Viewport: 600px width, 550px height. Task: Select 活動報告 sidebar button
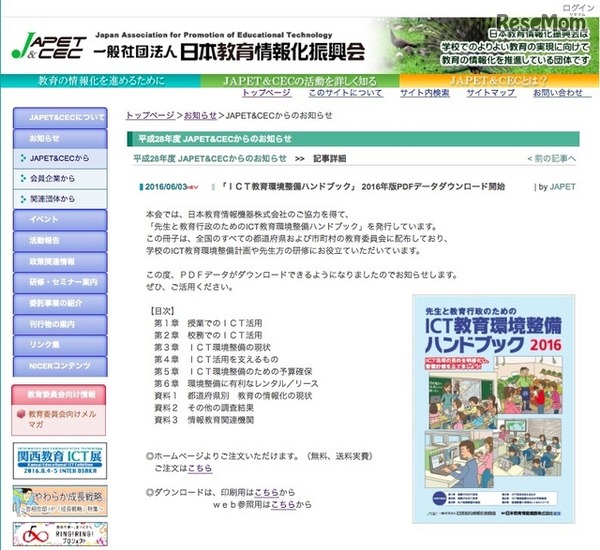click(60, 240)
